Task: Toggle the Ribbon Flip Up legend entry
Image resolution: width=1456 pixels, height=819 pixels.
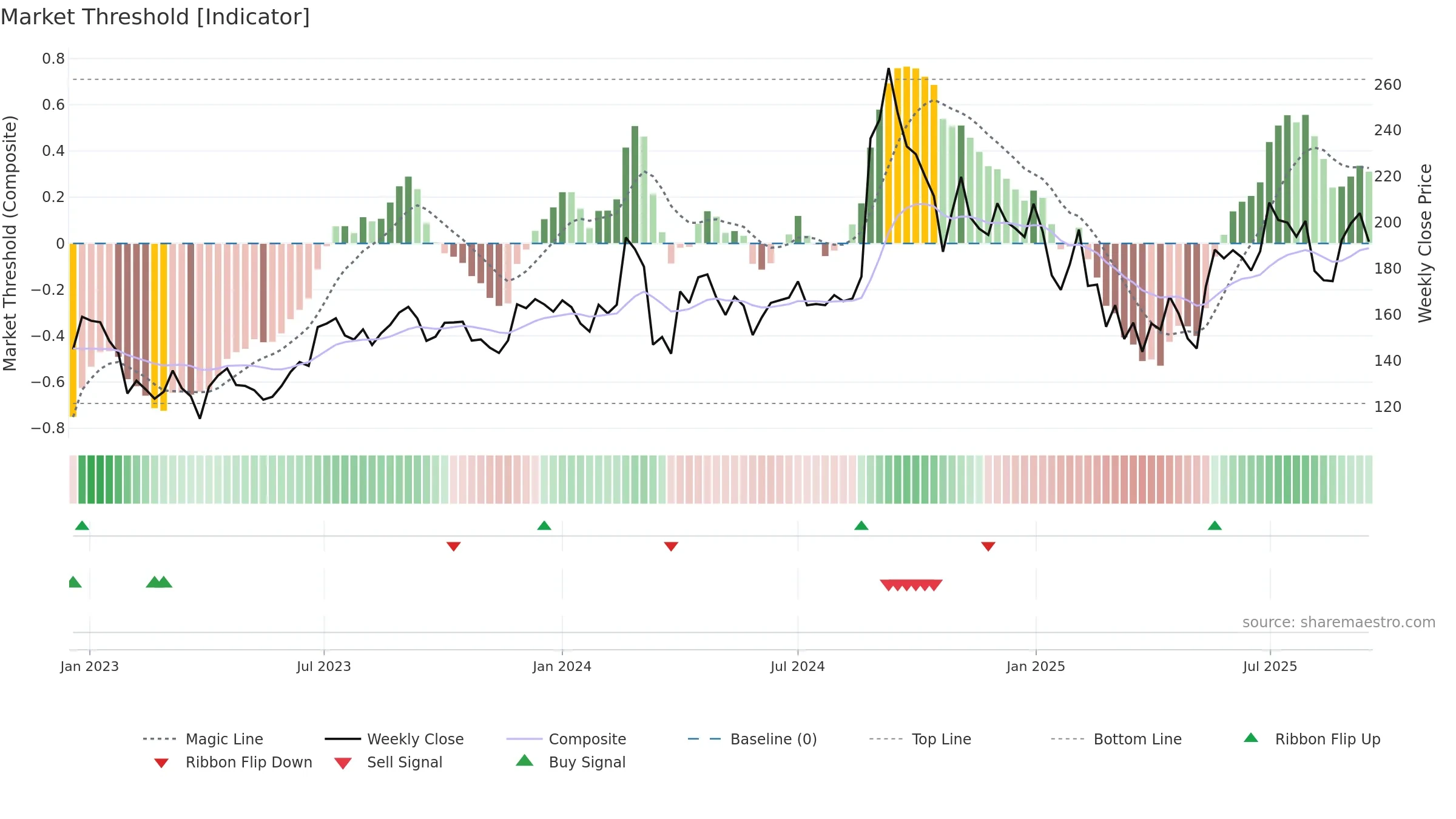Action: [1312, 739]
